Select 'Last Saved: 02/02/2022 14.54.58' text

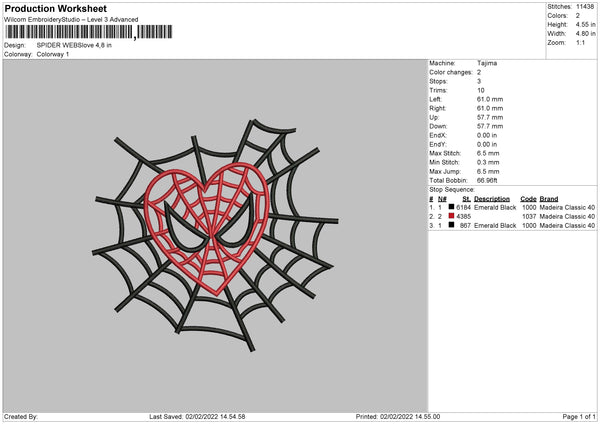(x=197, y=417)
